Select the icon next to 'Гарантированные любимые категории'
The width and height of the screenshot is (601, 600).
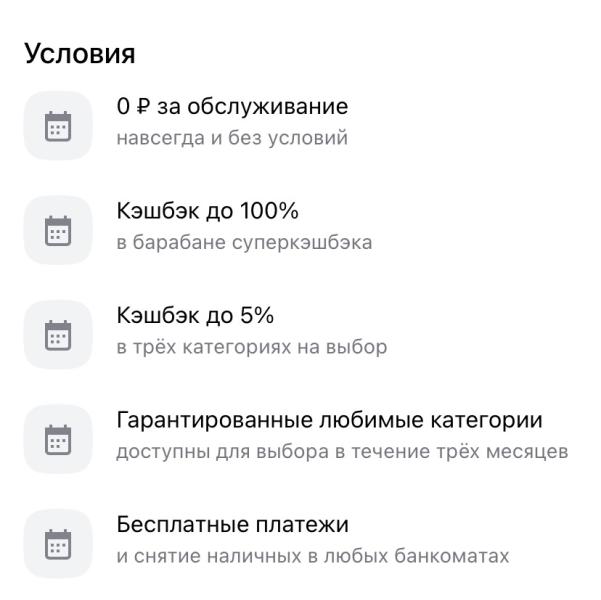(x=59, y=439)
